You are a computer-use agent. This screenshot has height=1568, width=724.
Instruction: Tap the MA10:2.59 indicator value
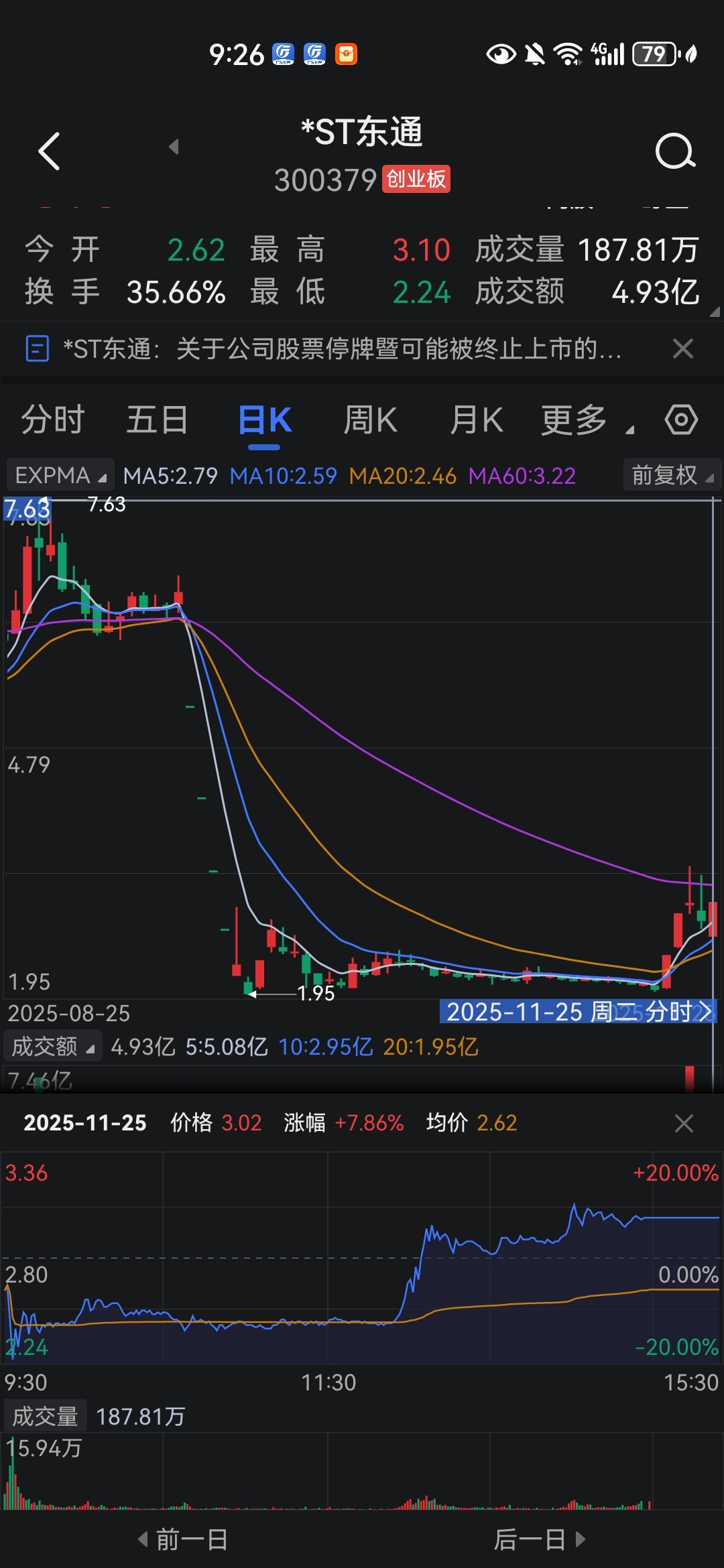tap(283, 476)
